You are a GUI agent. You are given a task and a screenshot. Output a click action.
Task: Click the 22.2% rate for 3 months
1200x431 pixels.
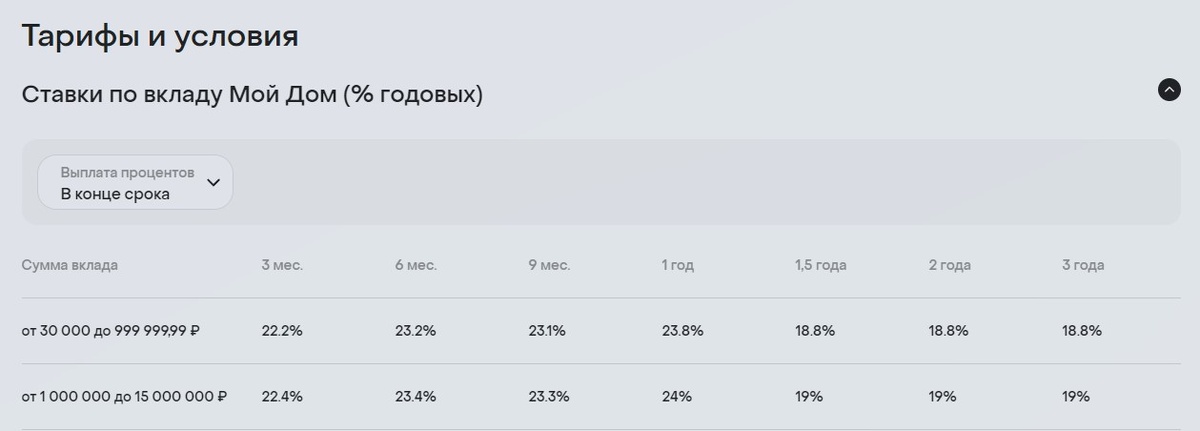[x=282, y=330]
